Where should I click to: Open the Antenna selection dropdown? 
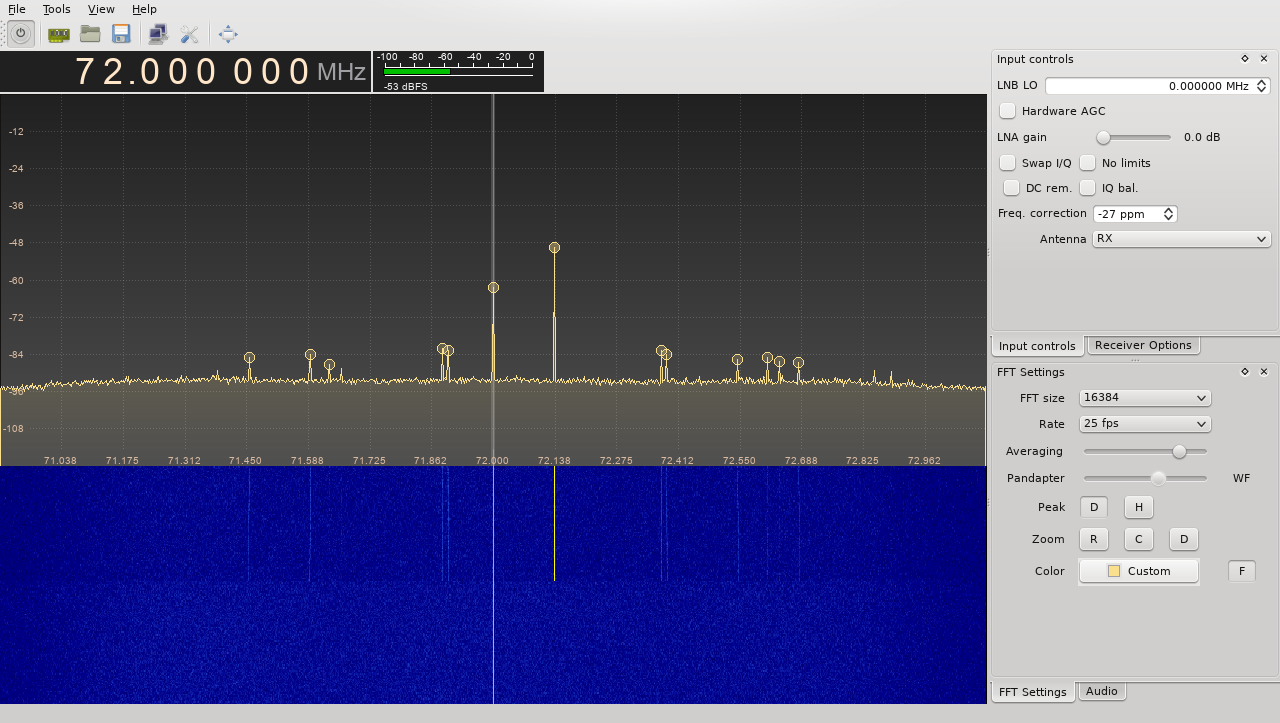click(1181, 238)
